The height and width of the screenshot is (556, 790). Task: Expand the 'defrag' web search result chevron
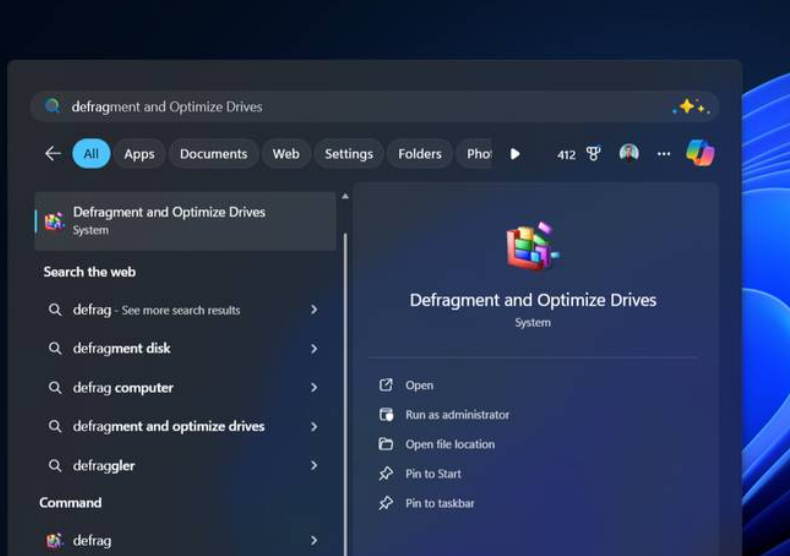click(314, 310)
